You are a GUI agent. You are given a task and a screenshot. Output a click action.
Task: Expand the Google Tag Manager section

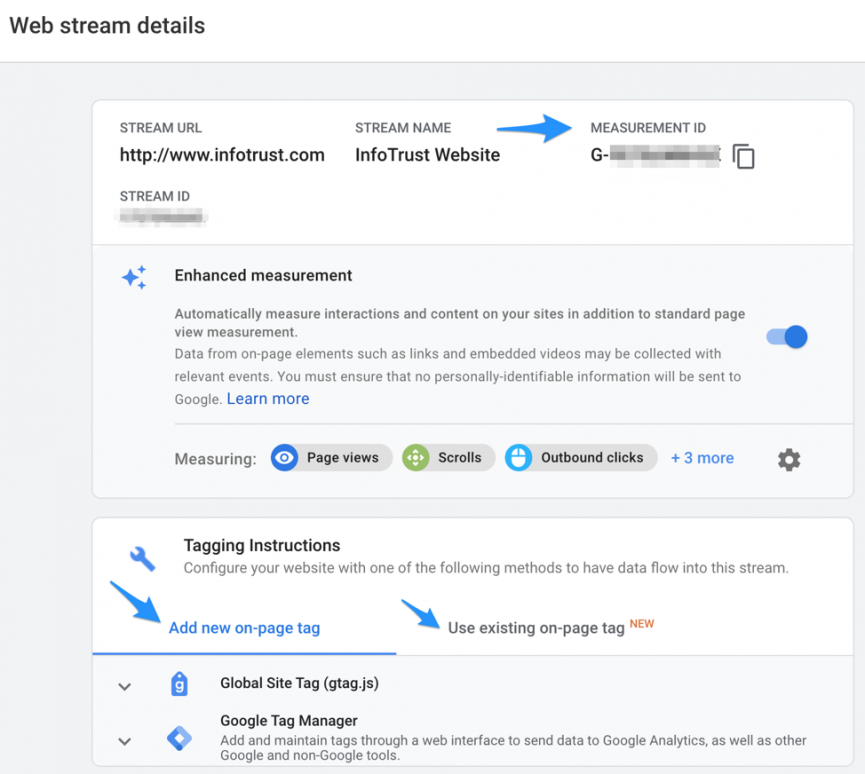click(124, 741)
